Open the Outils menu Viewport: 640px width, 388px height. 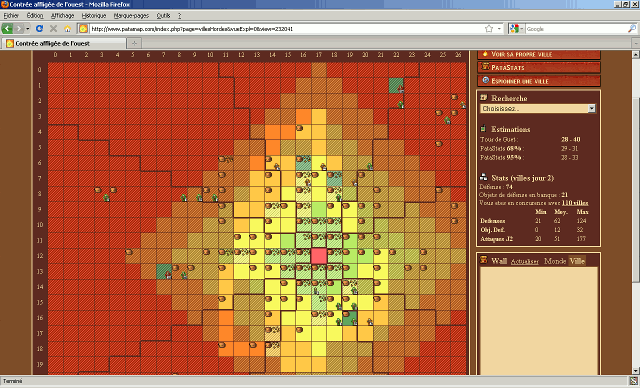(x=163, y=16)
